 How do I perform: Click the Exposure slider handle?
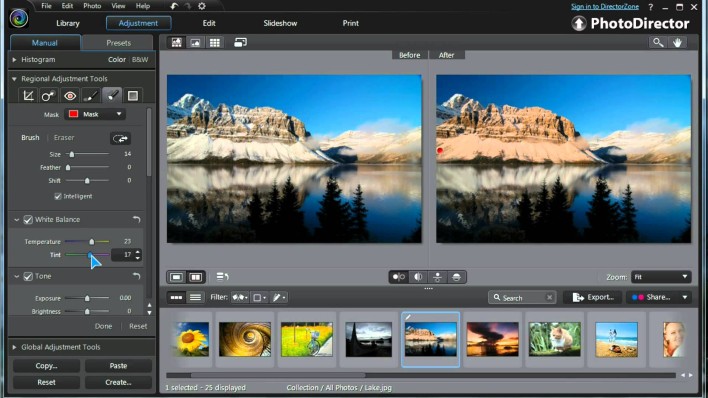click(87, 298)
